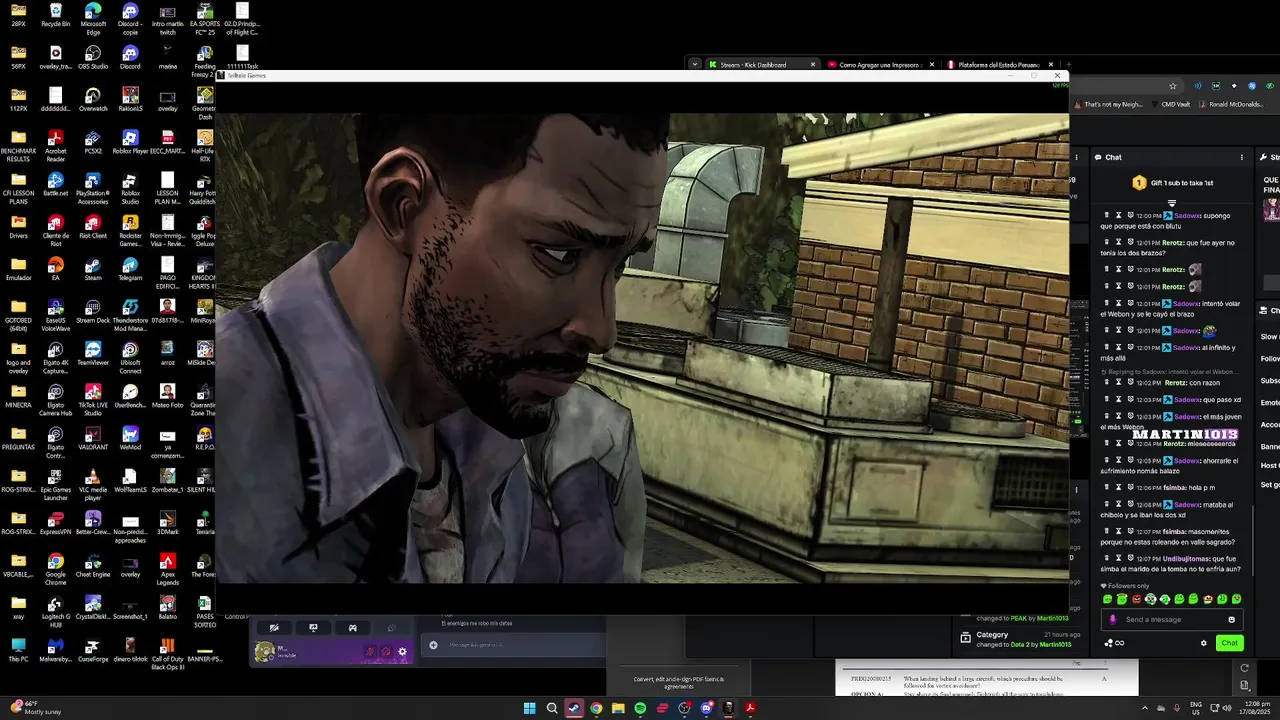The width and height of the screenshot is (1280, 720).
Task: Open VLC media player shortcut
Action: 93,484
